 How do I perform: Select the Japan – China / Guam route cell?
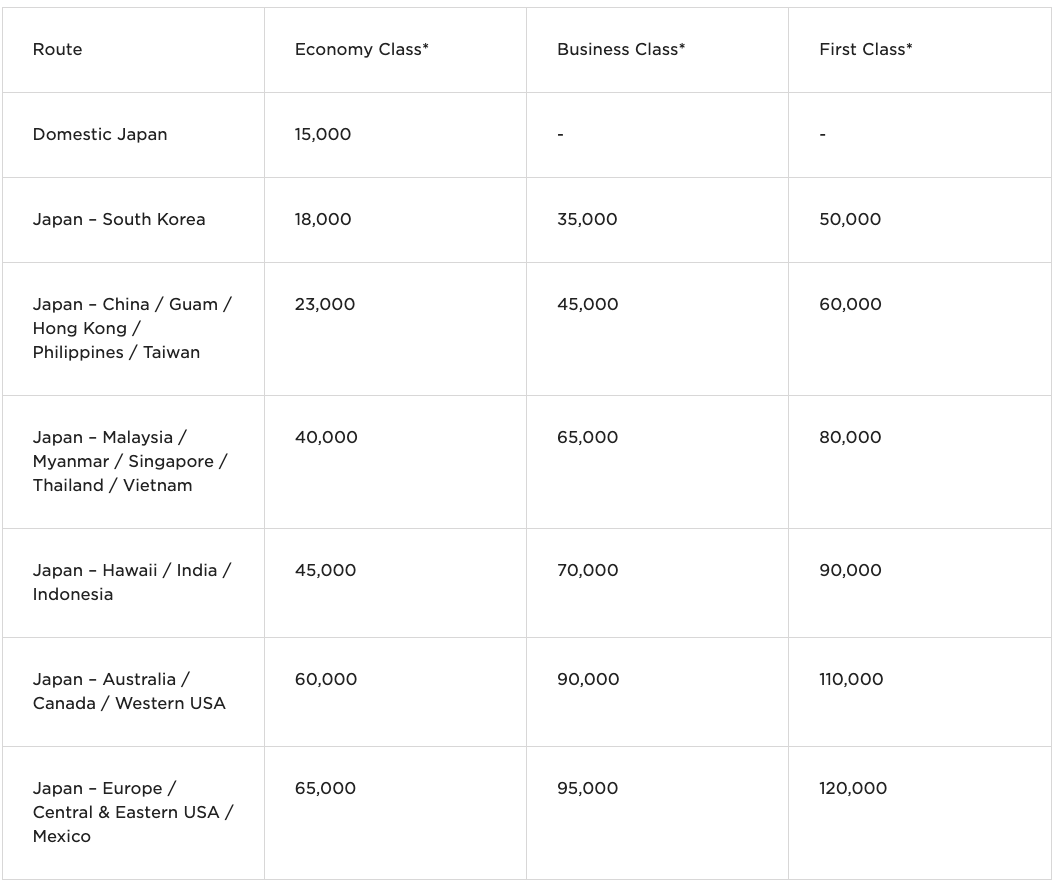tap(132, 329)
